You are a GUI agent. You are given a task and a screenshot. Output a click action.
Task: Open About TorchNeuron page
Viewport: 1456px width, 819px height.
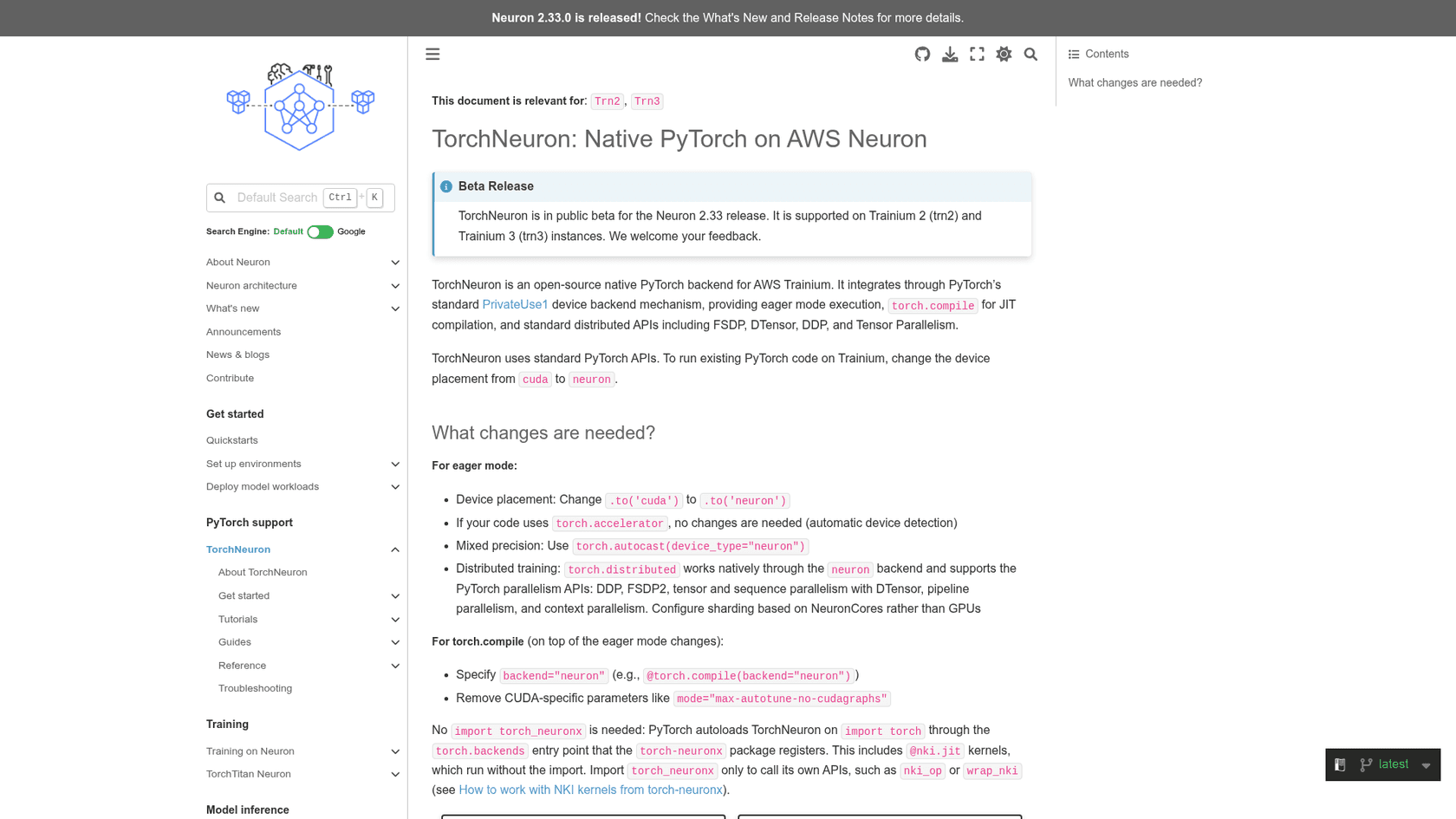(x=263, y=572)
